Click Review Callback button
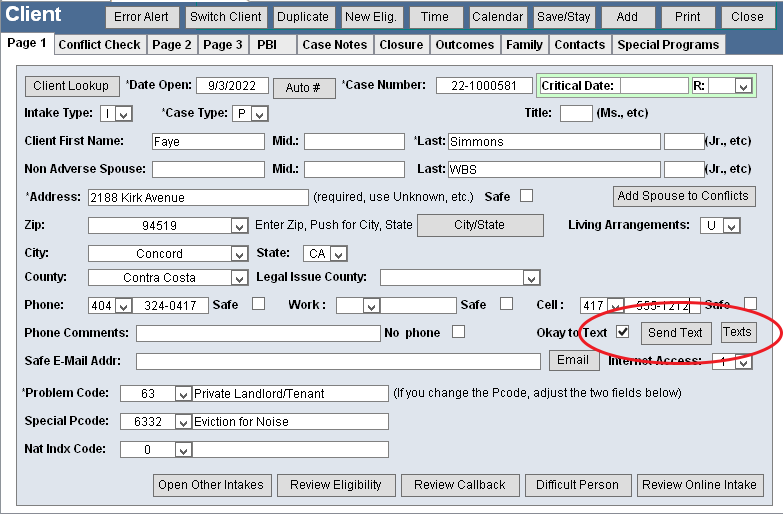The height and width of the screenshot is (514, 783). (460, 485)
